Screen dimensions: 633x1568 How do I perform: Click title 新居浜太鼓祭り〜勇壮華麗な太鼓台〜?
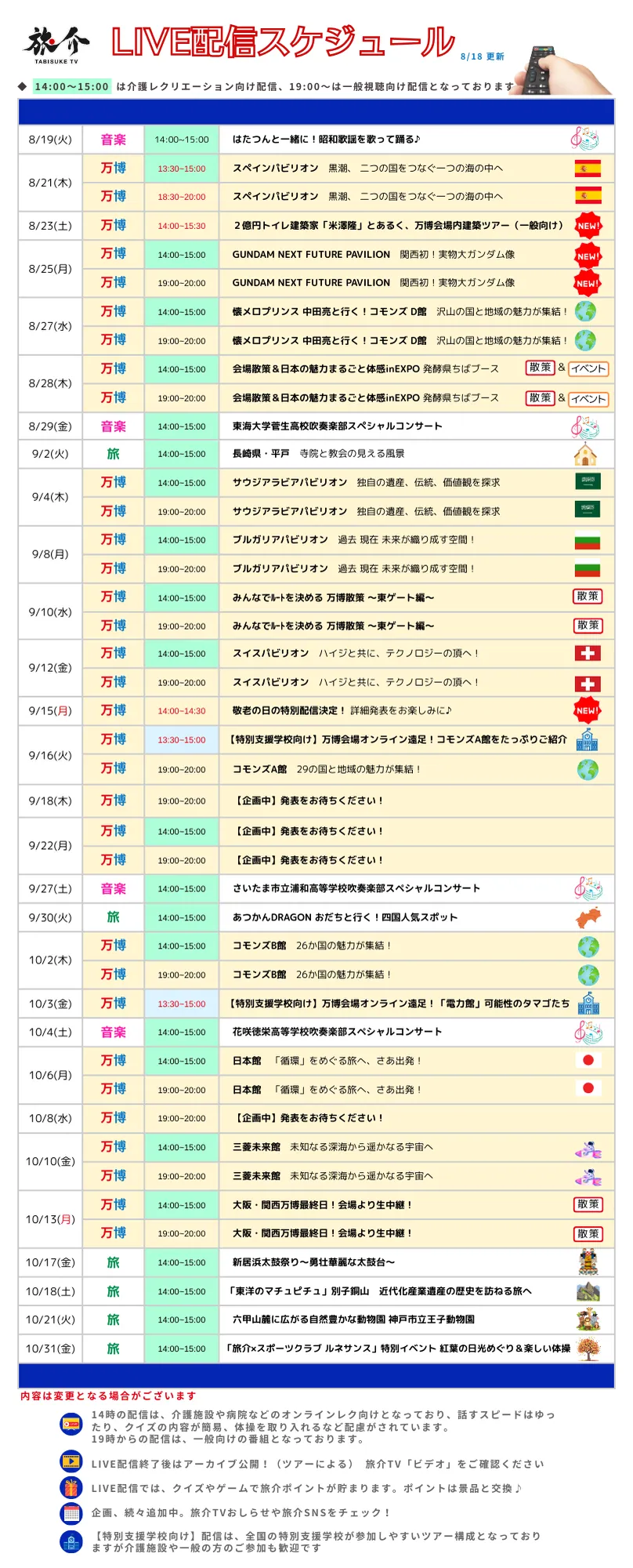(313, 1262)
